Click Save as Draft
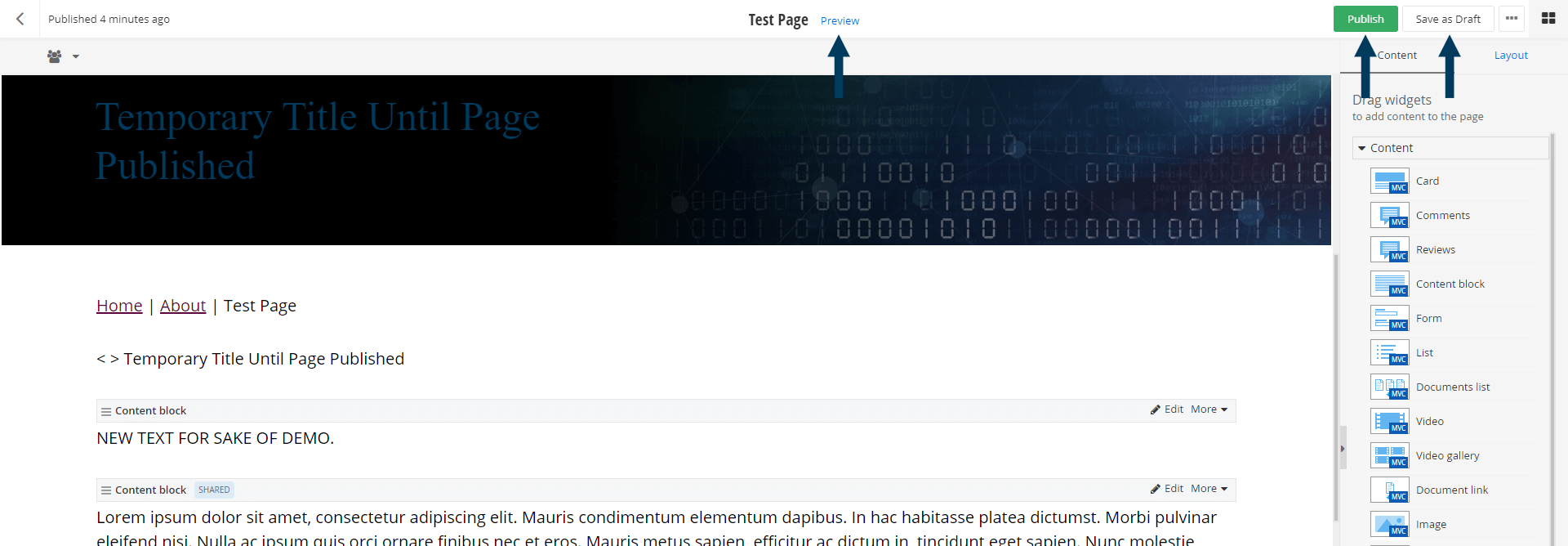 (x=1448, y=19)
